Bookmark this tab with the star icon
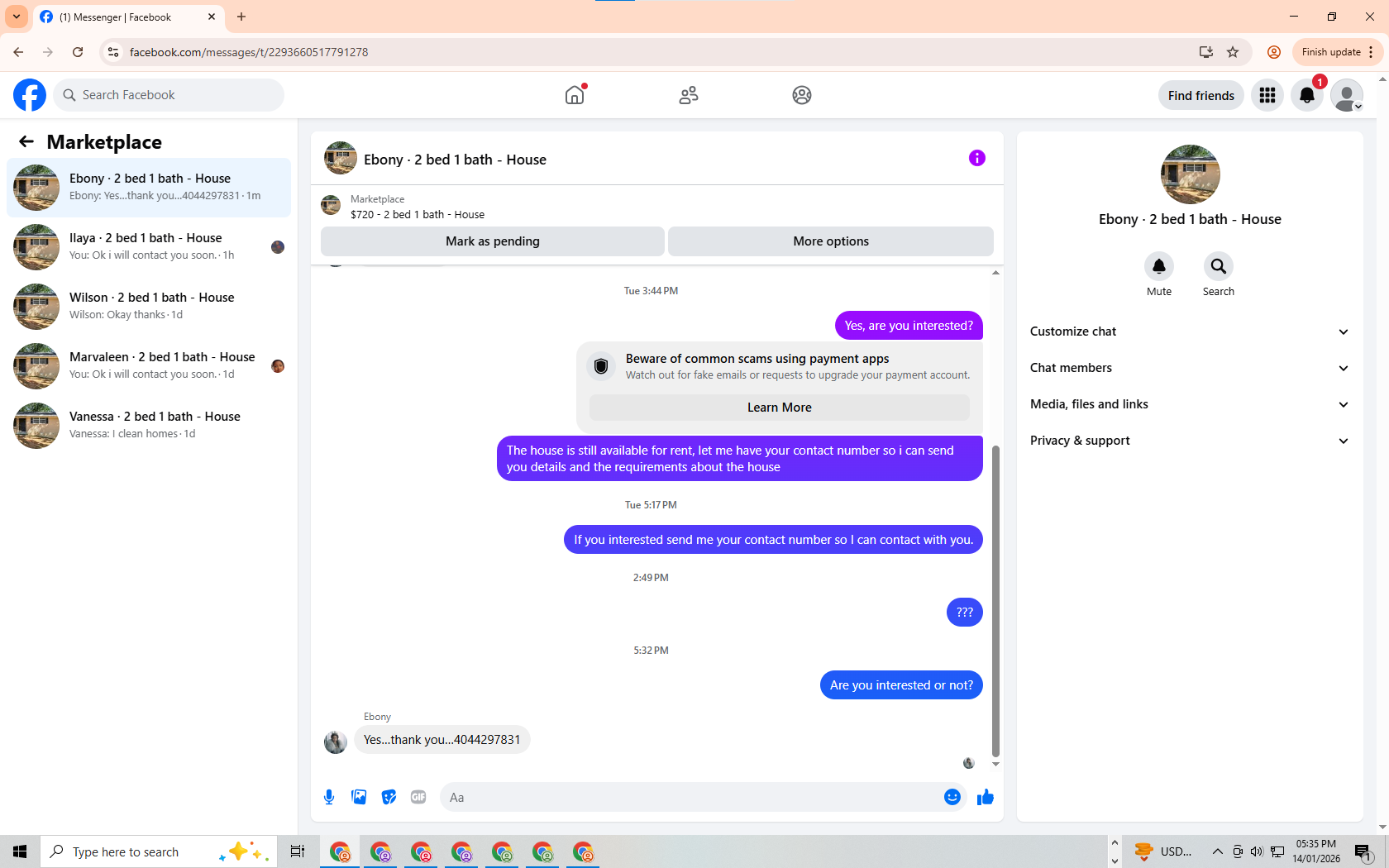Screen dimensions: 1389x868 (1233, 52)
